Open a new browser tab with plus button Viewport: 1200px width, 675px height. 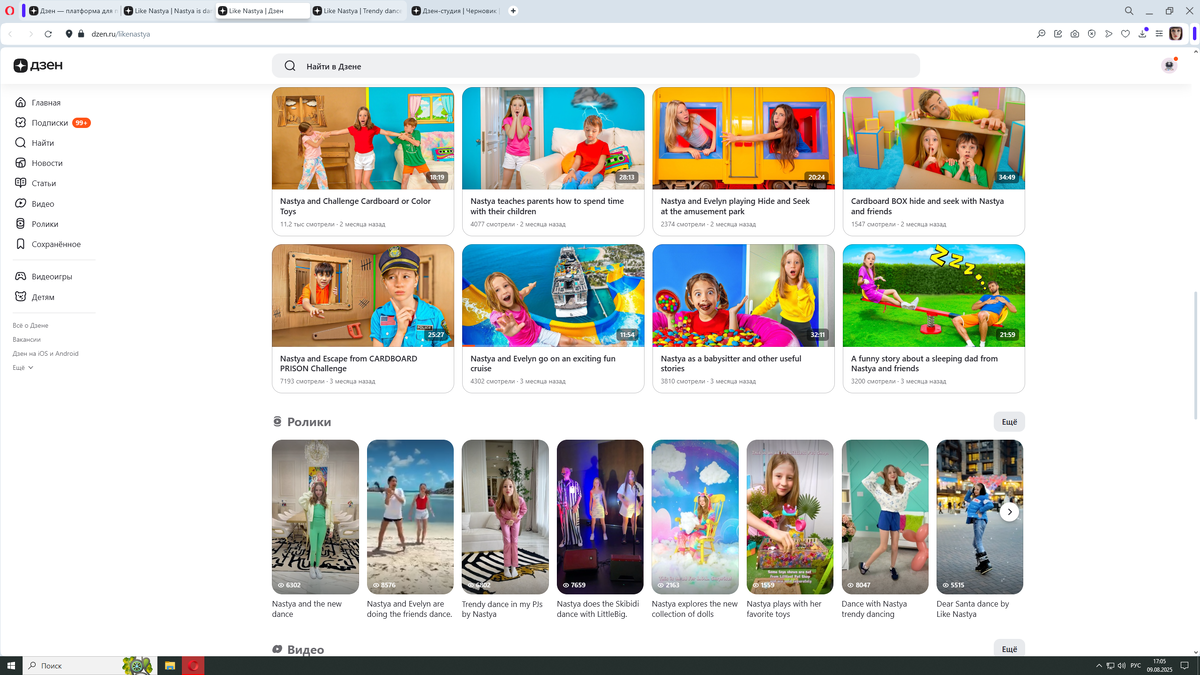(x=513, y=11)
